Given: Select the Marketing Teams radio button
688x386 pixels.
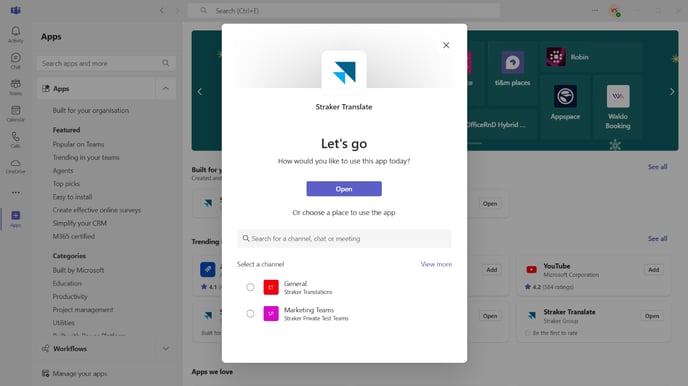Looking at the screenshot, I should point(250,314).
